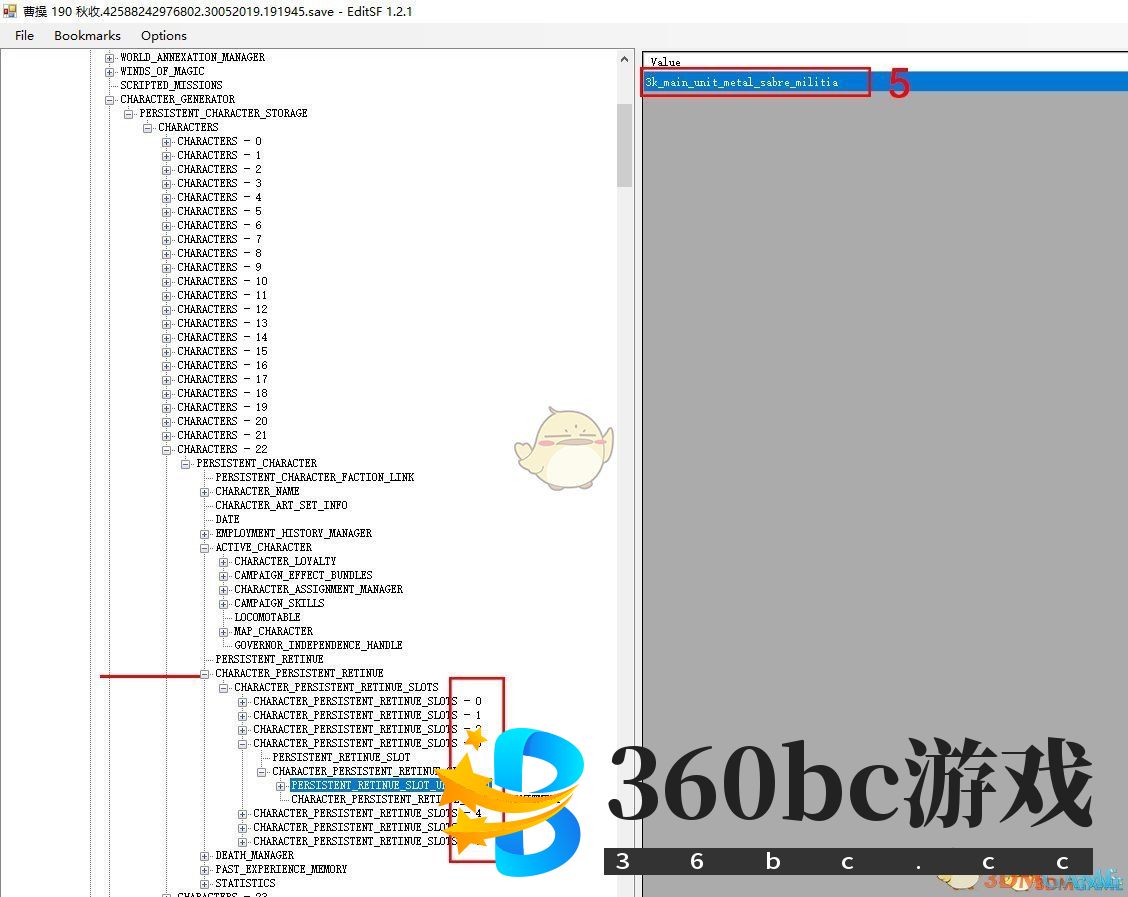The image size is (1128, 897).
Task: Select the CHARACTERS - 20 tree item
Action: [222, 422]
